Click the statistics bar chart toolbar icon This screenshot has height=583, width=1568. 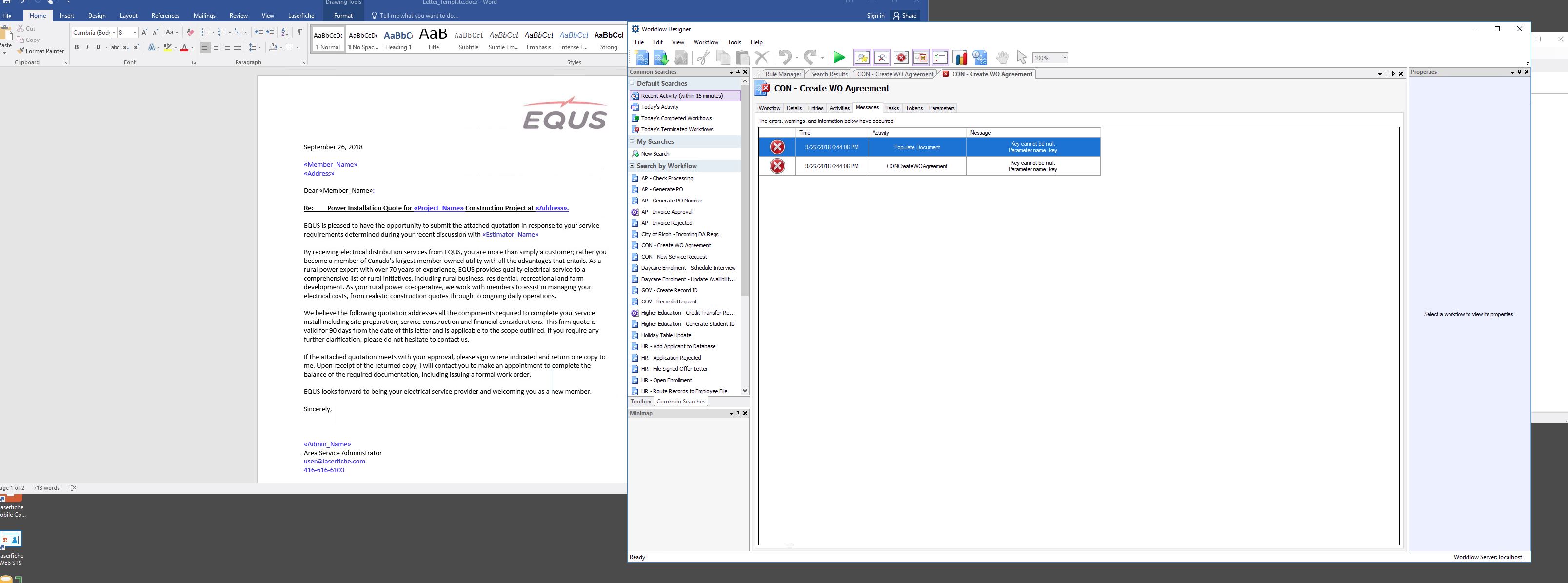click(960, 58)
